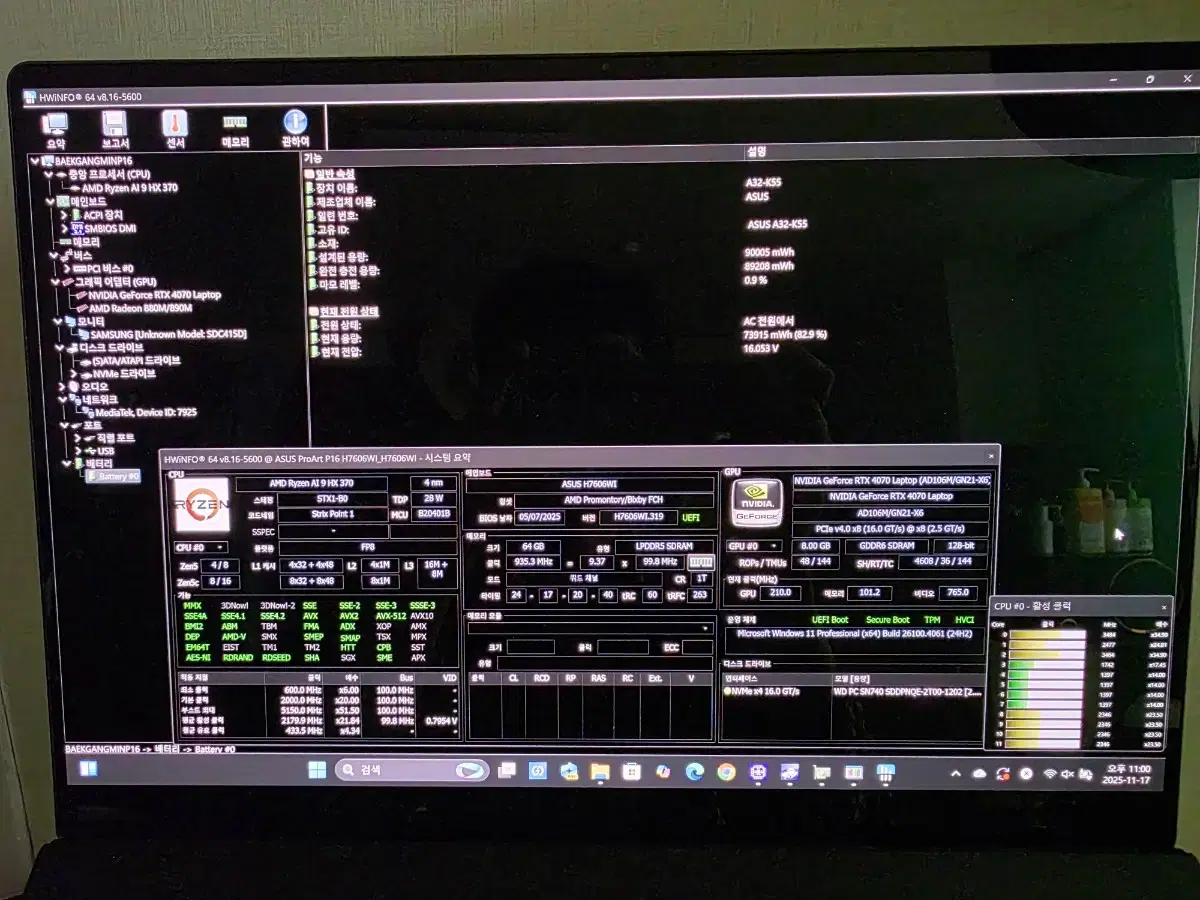Show hidden system tray icons chevron
Viewport: 1200px width, 900px height.
[x=956, y=774]
